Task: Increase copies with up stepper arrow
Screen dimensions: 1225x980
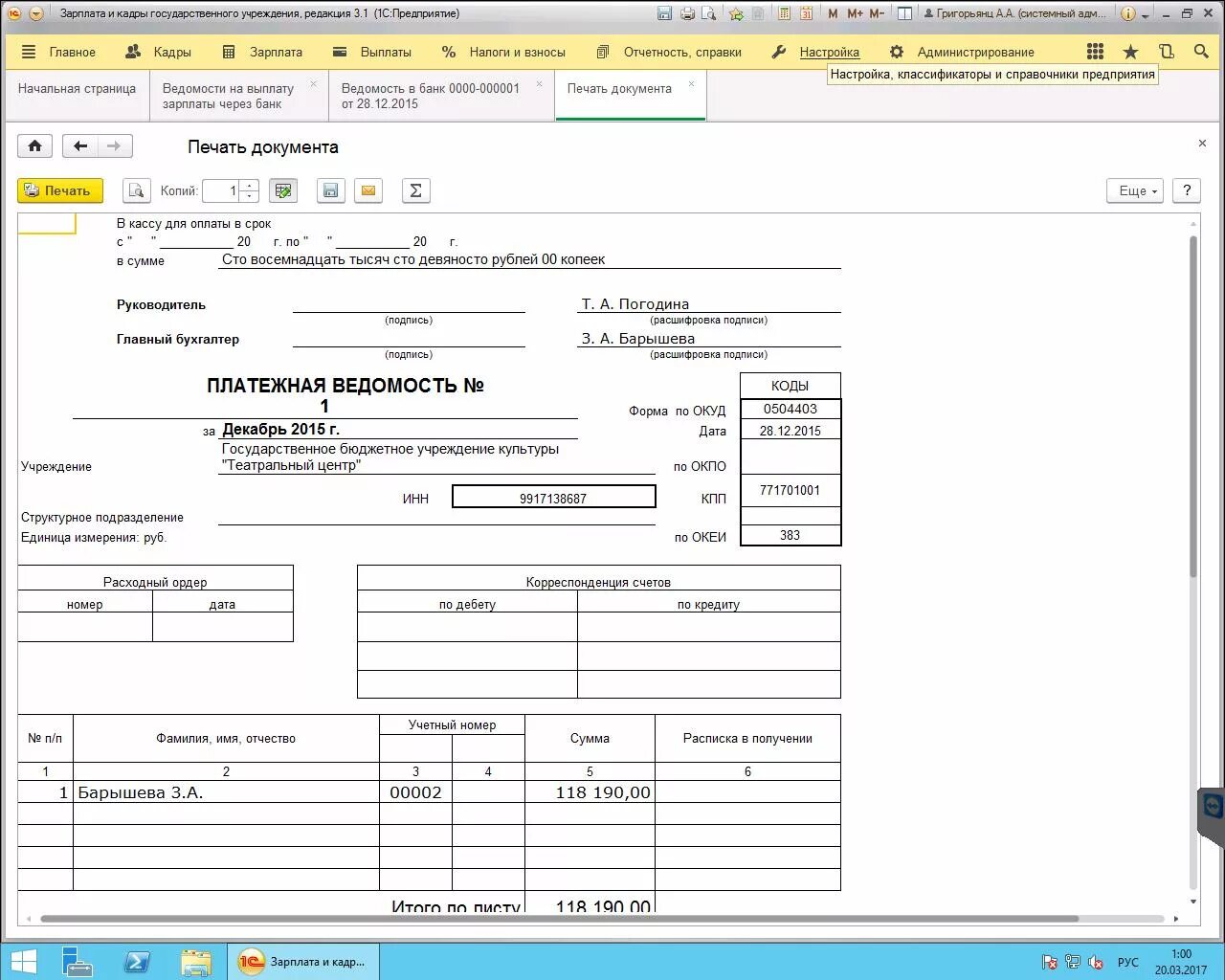Action: [249, 186]
